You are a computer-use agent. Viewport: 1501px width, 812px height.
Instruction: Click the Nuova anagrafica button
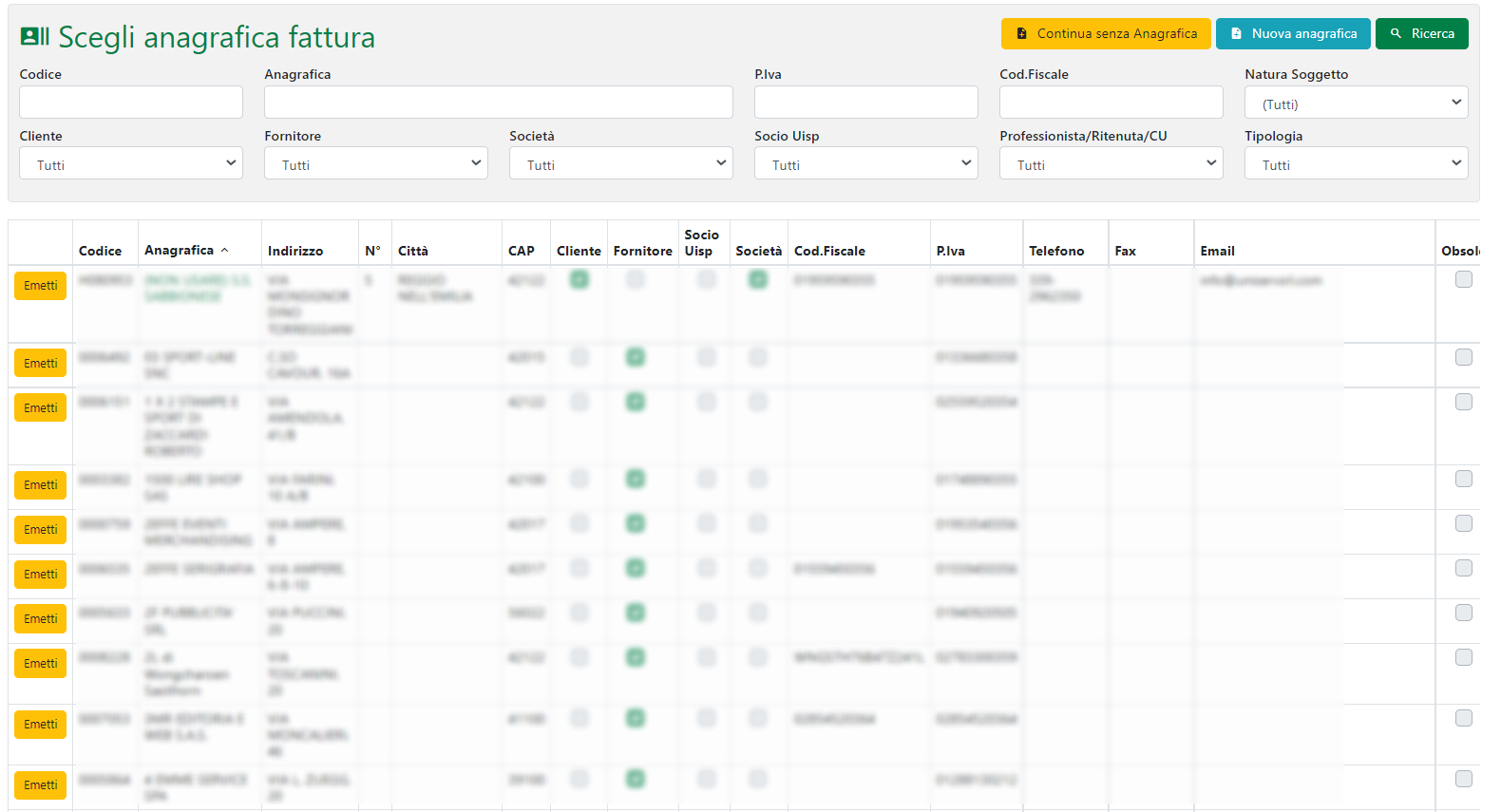tap(1293, 33)
